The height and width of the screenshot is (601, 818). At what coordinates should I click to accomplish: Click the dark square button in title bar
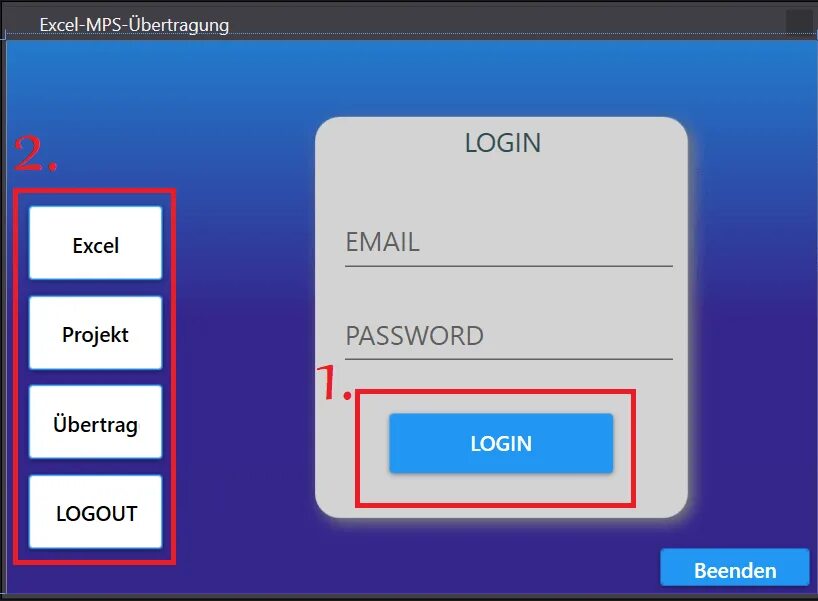click(799, 21)
